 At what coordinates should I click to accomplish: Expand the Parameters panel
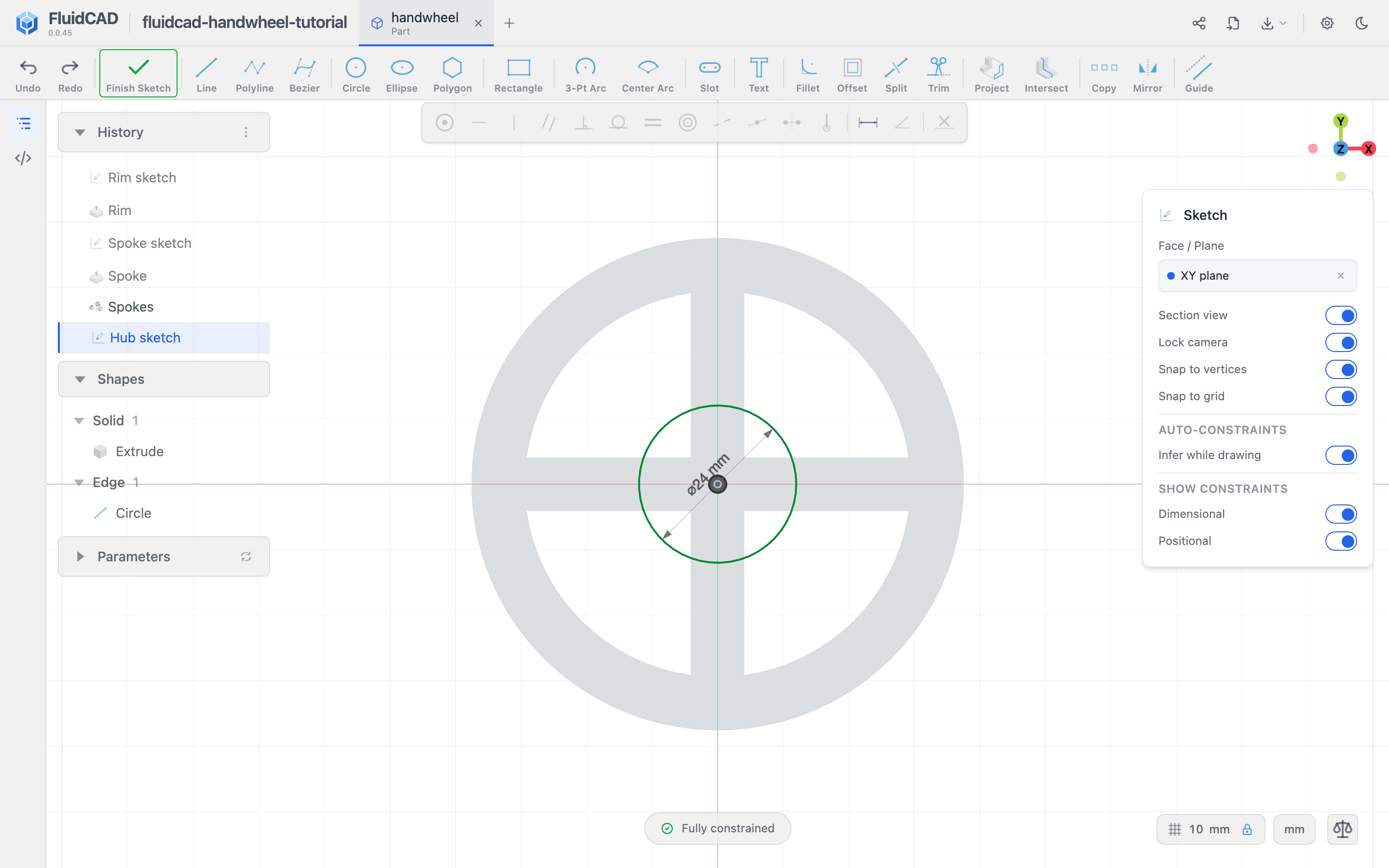[x=80, y=556]
